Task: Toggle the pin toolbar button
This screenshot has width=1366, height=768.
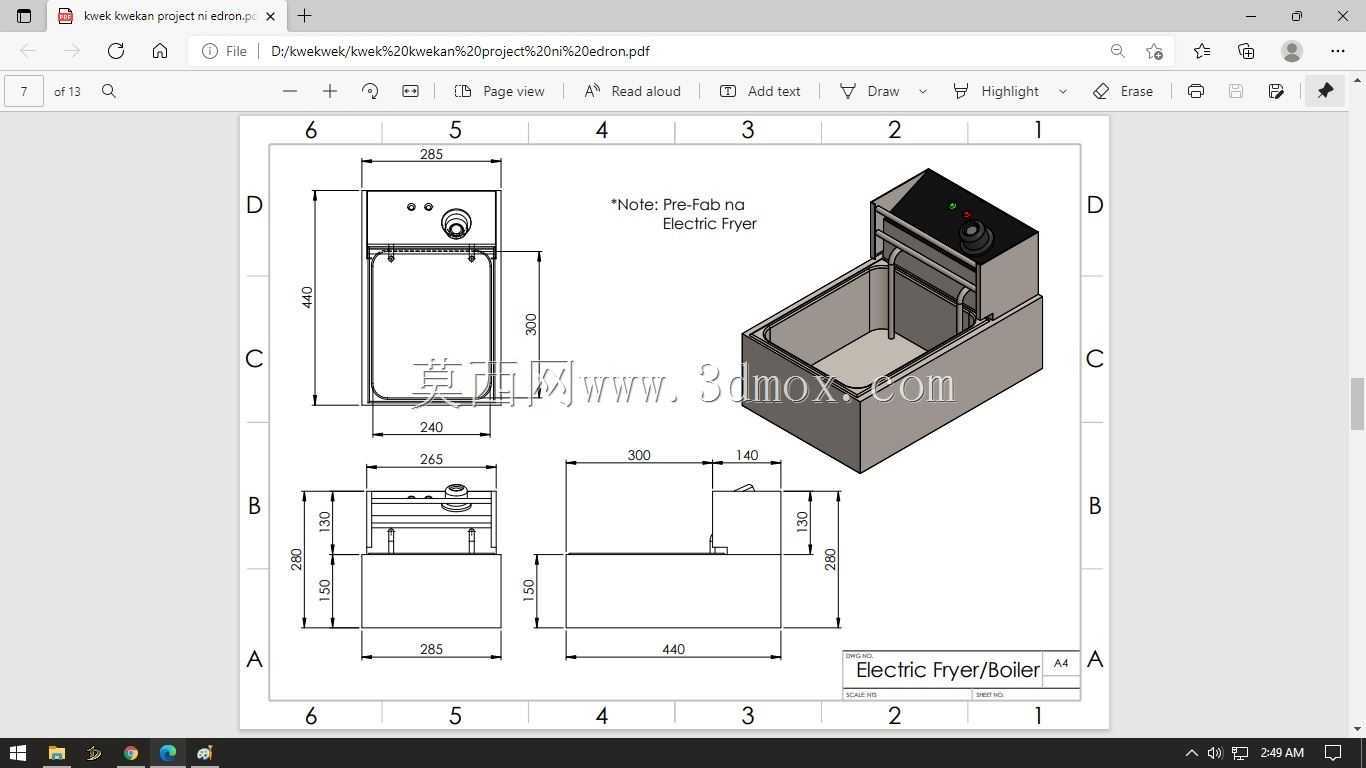Action: 1325,91
